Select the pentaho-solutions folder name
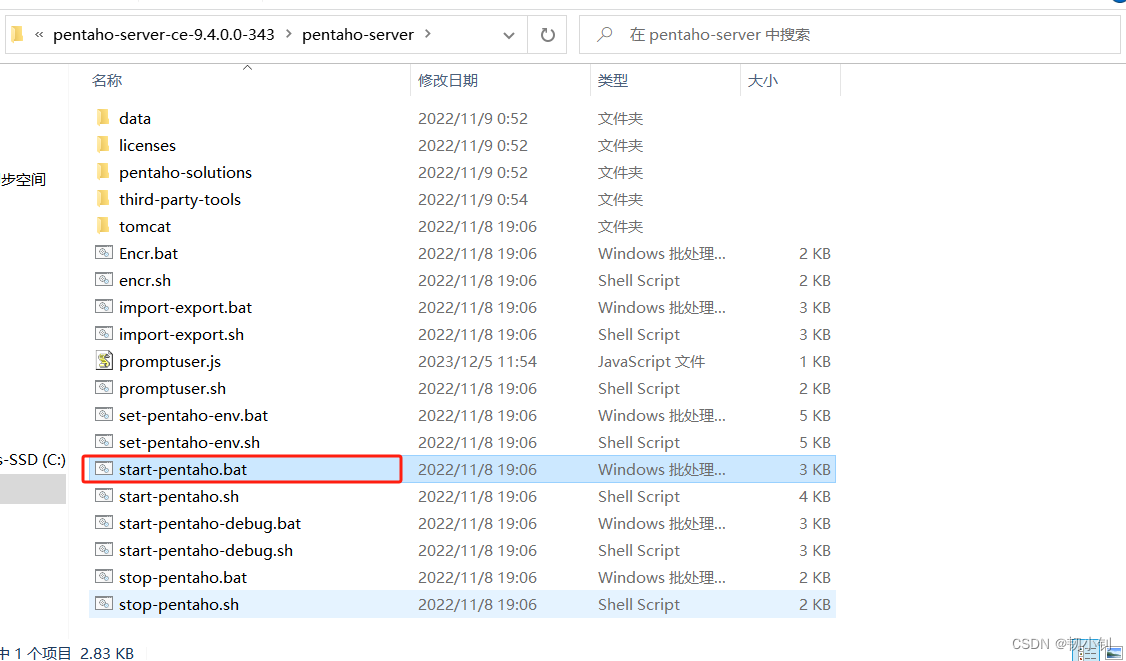The image size is (1126, 661). pos(185,172)
